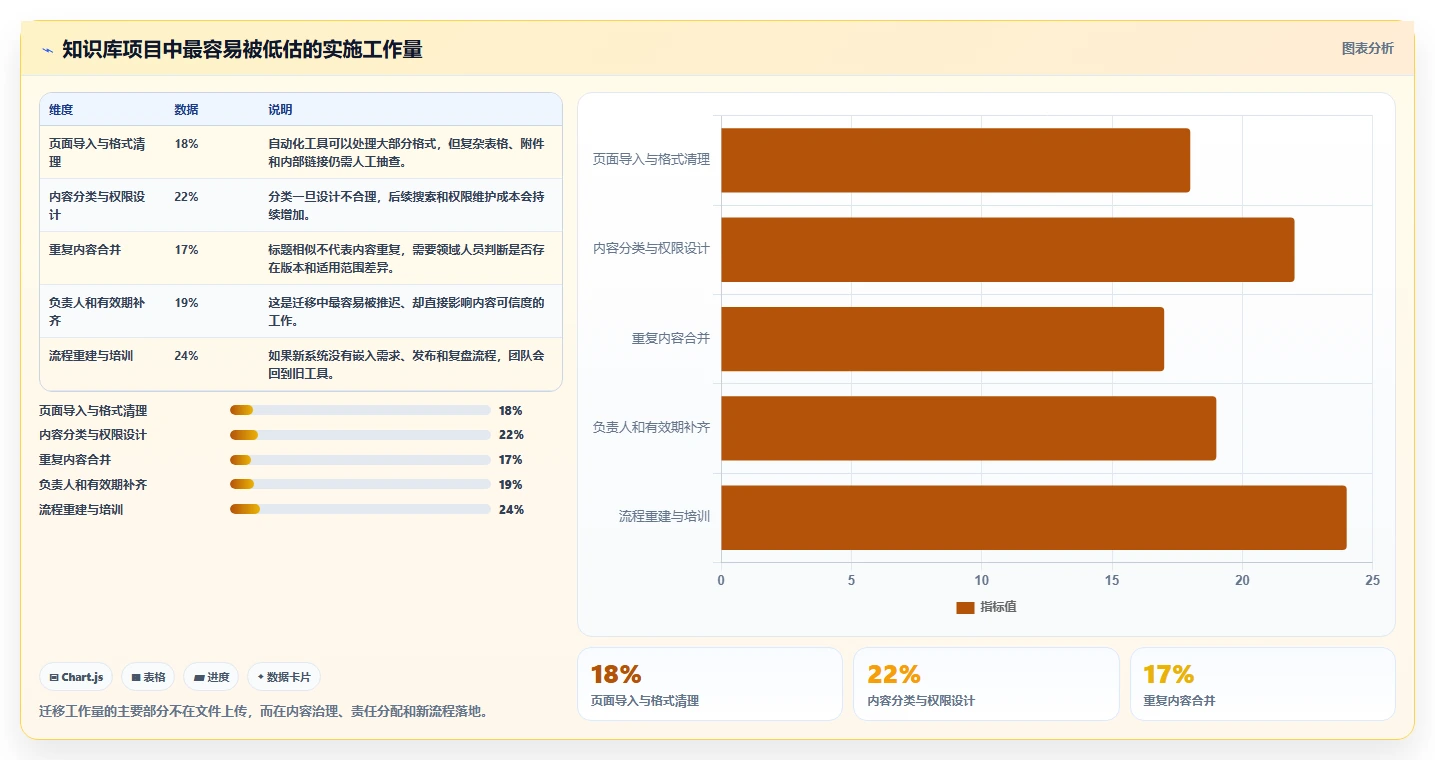
Task: Click chart axis label 流程重建与培训
Action: coord(664,517)
